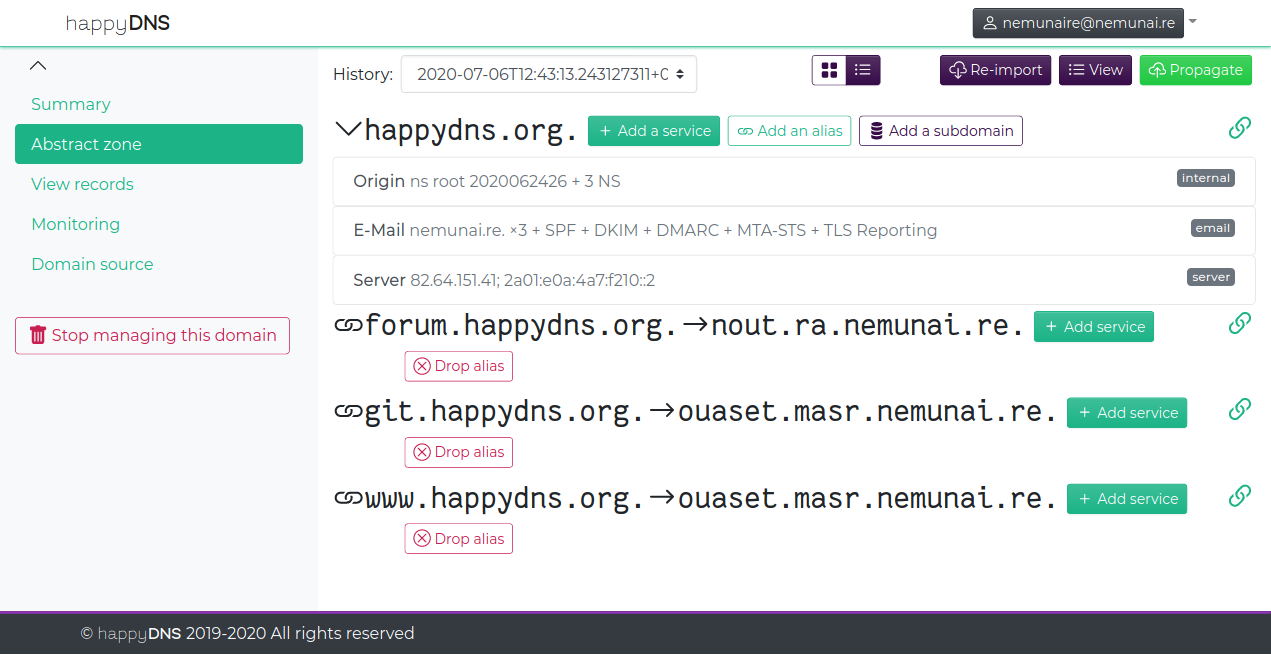Click permalink icon beside happydns.org heading
Viewport: 1271px width, 655px height.
coord(1239,128)
